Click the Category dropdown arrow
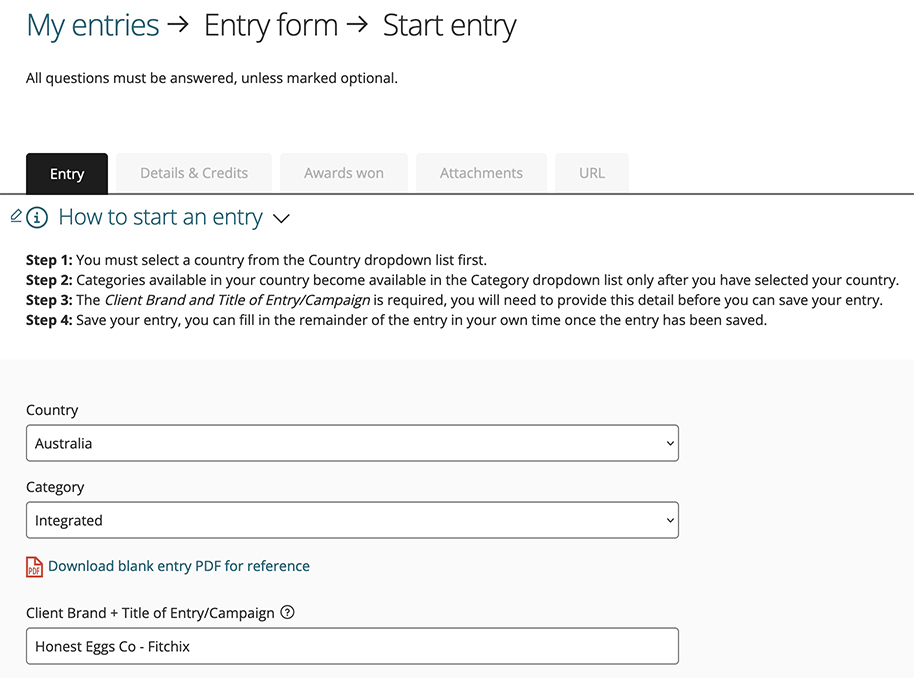 click(x=670, y=520)
